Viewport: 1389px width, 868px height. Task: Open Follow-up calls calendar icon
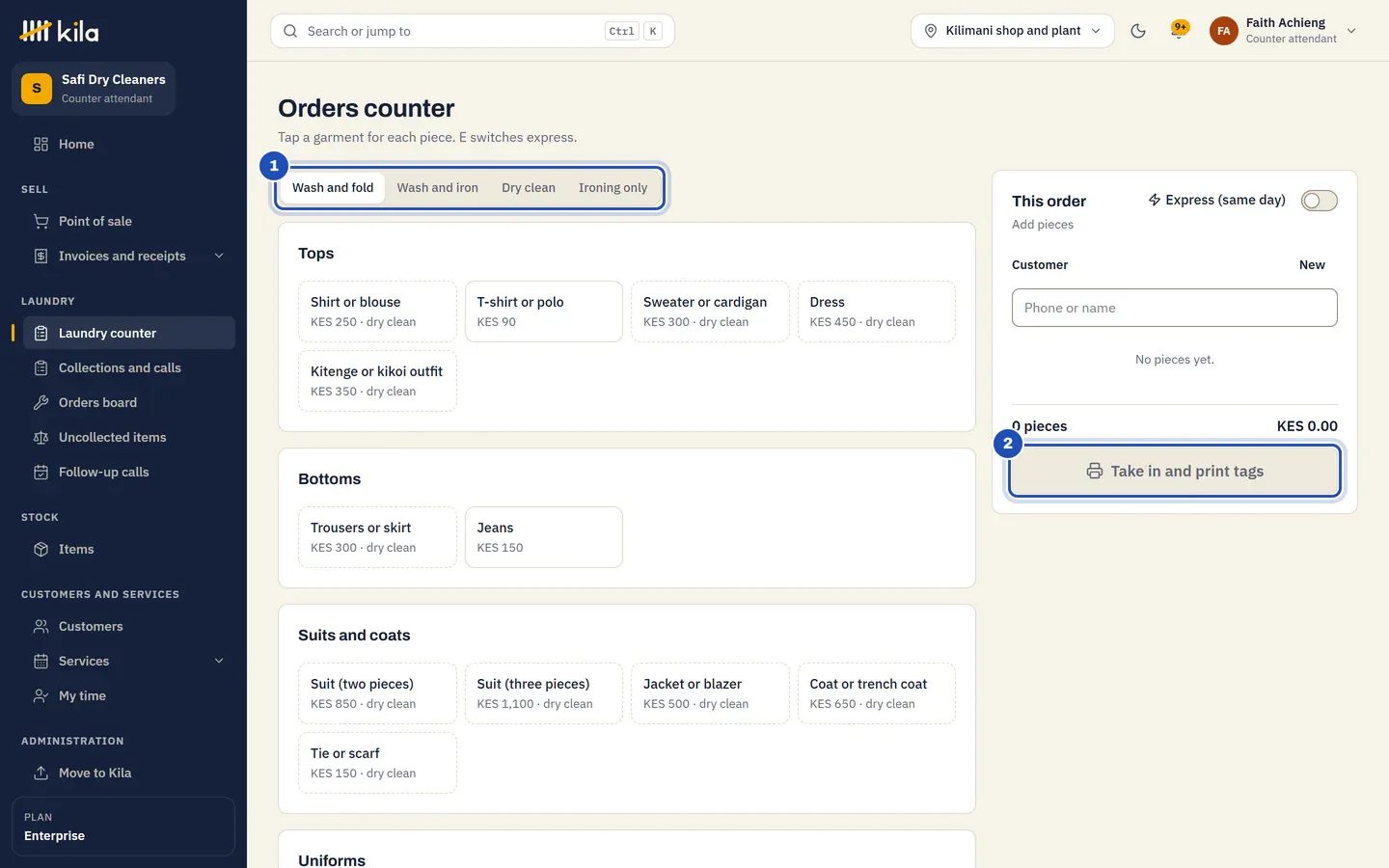(41, 472)
